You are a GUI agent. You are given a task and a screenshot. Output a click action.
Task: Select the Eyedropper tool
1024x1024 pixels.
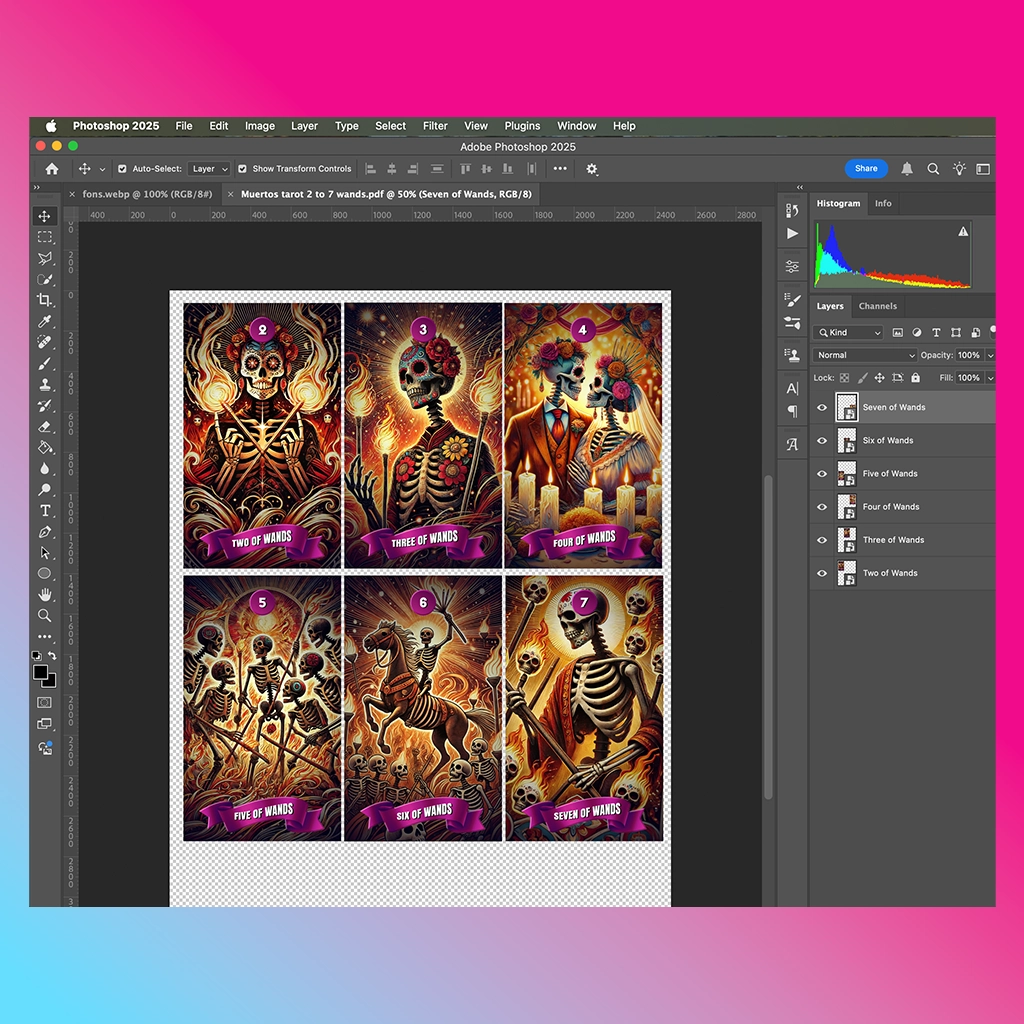44,321
